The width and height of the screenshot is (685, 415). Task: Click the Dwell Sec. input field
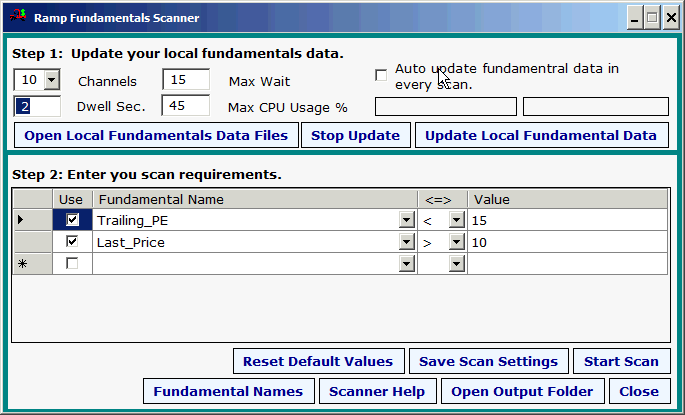click(x=37, y=106)
